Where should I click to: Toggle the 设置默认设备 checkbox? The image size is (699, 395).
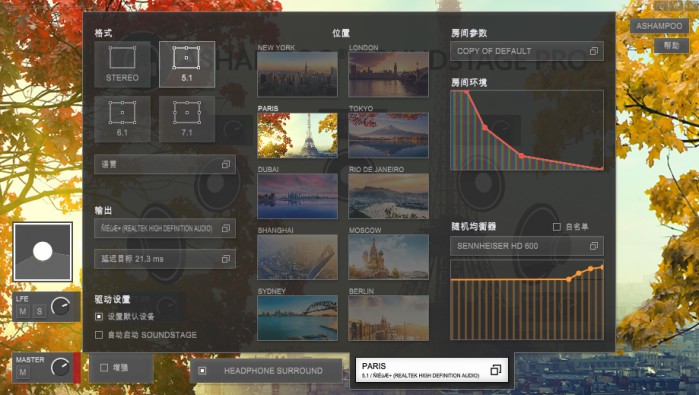click(99, 317)
